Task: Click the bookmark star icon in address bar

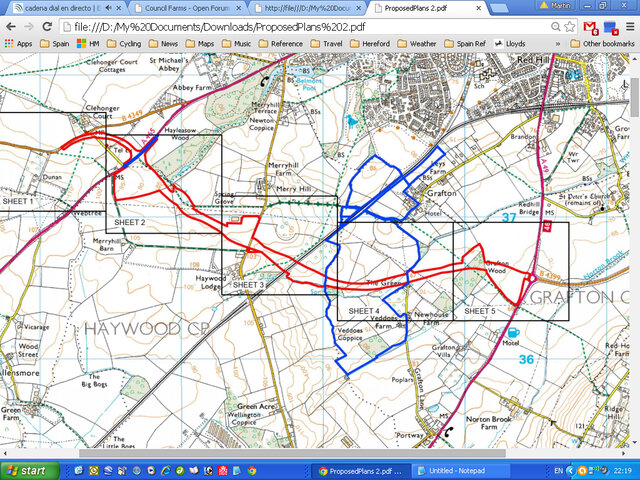Action: (568, 26)
